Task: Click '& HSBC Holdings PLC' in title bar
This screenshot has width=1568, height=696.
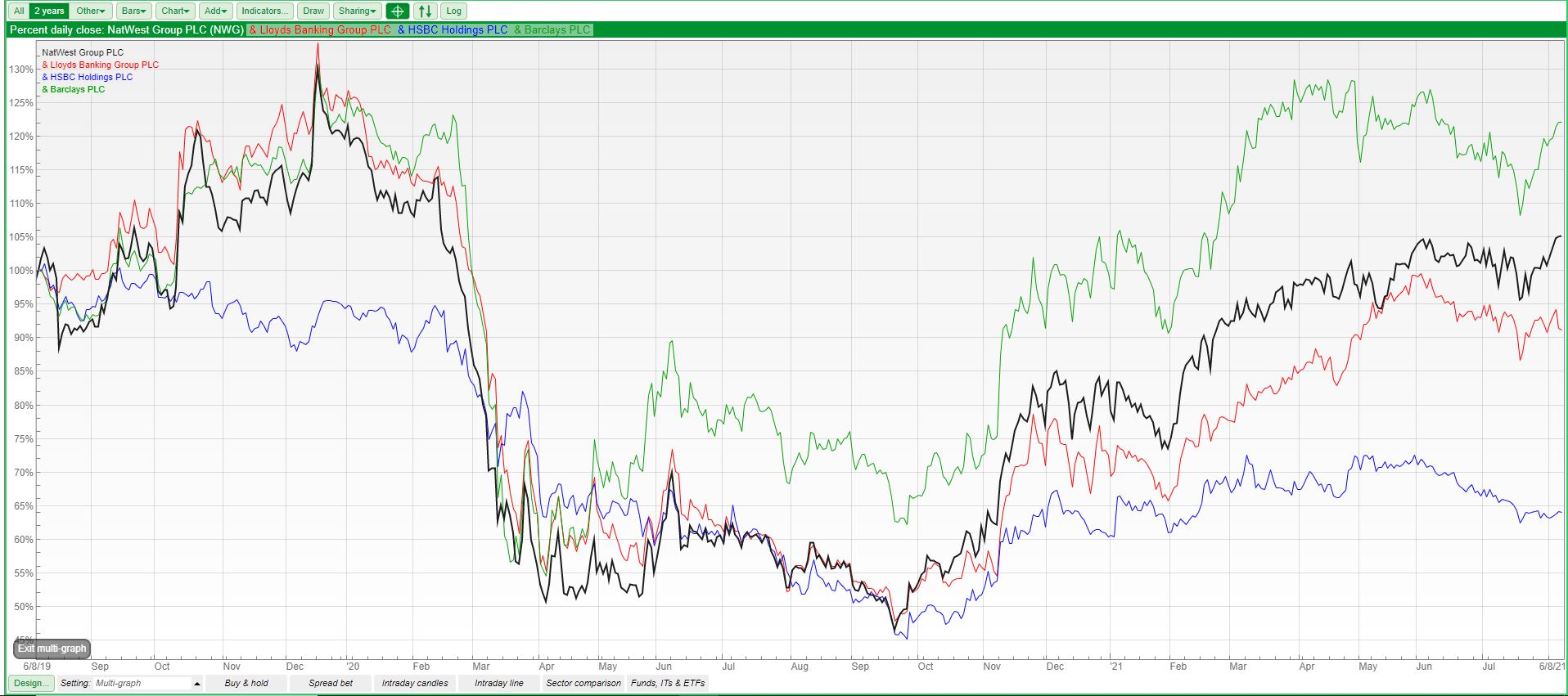Action: pos(453,30)
